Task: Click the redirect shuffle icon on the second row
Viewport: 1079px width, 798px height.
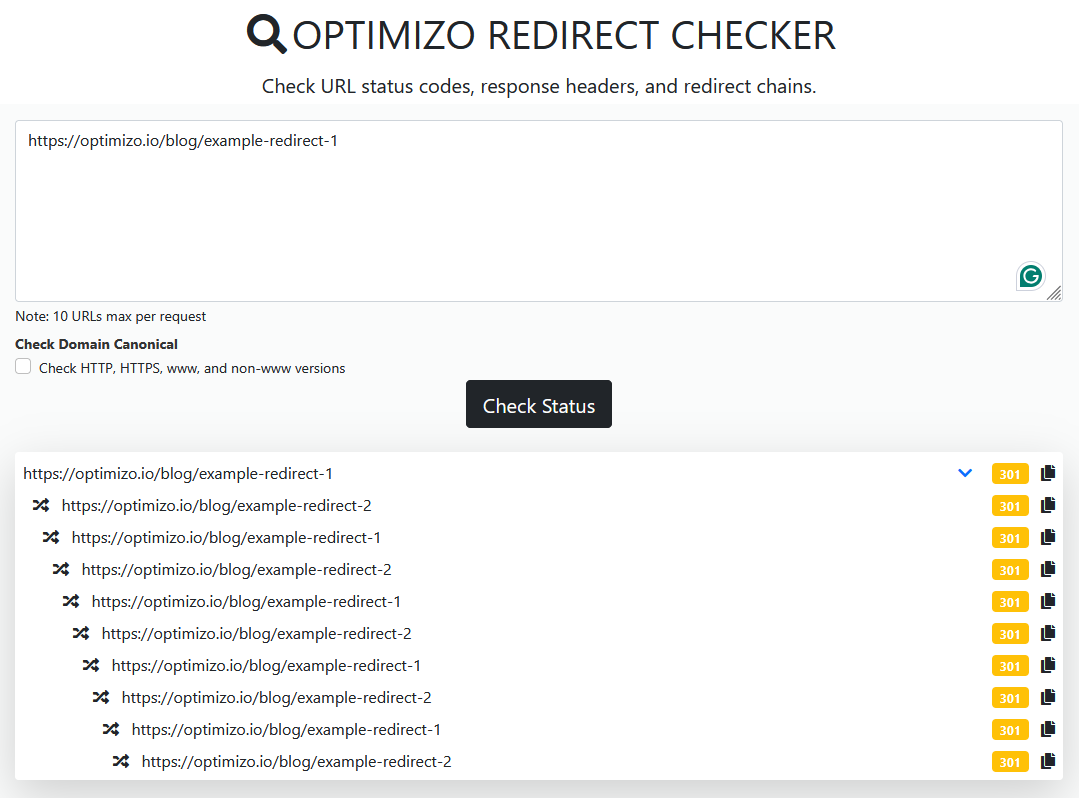Action: [41, 505]
